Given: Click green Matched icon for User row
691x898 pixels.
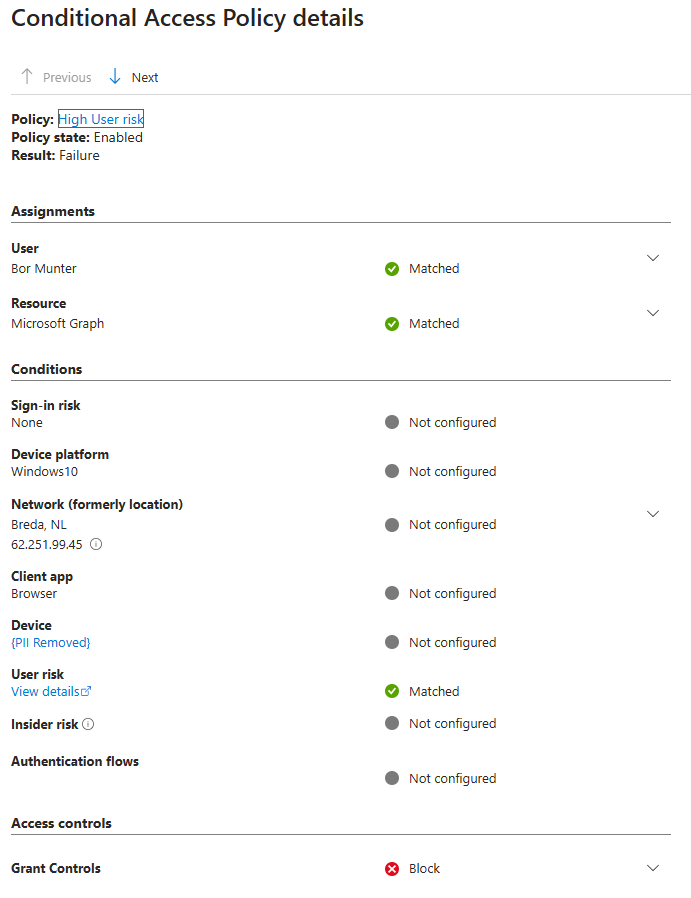Looking at the screenshot, I should (392, 269).
